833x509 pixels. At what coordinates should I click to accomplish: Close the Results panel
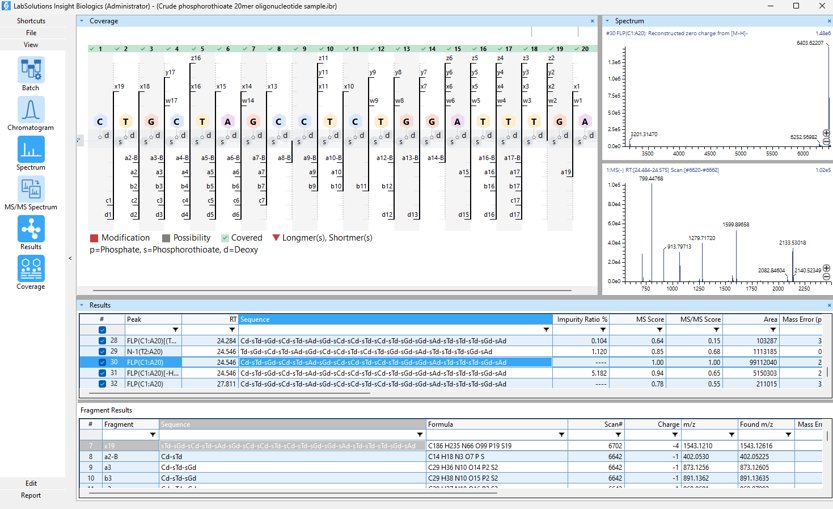[829, 306]
